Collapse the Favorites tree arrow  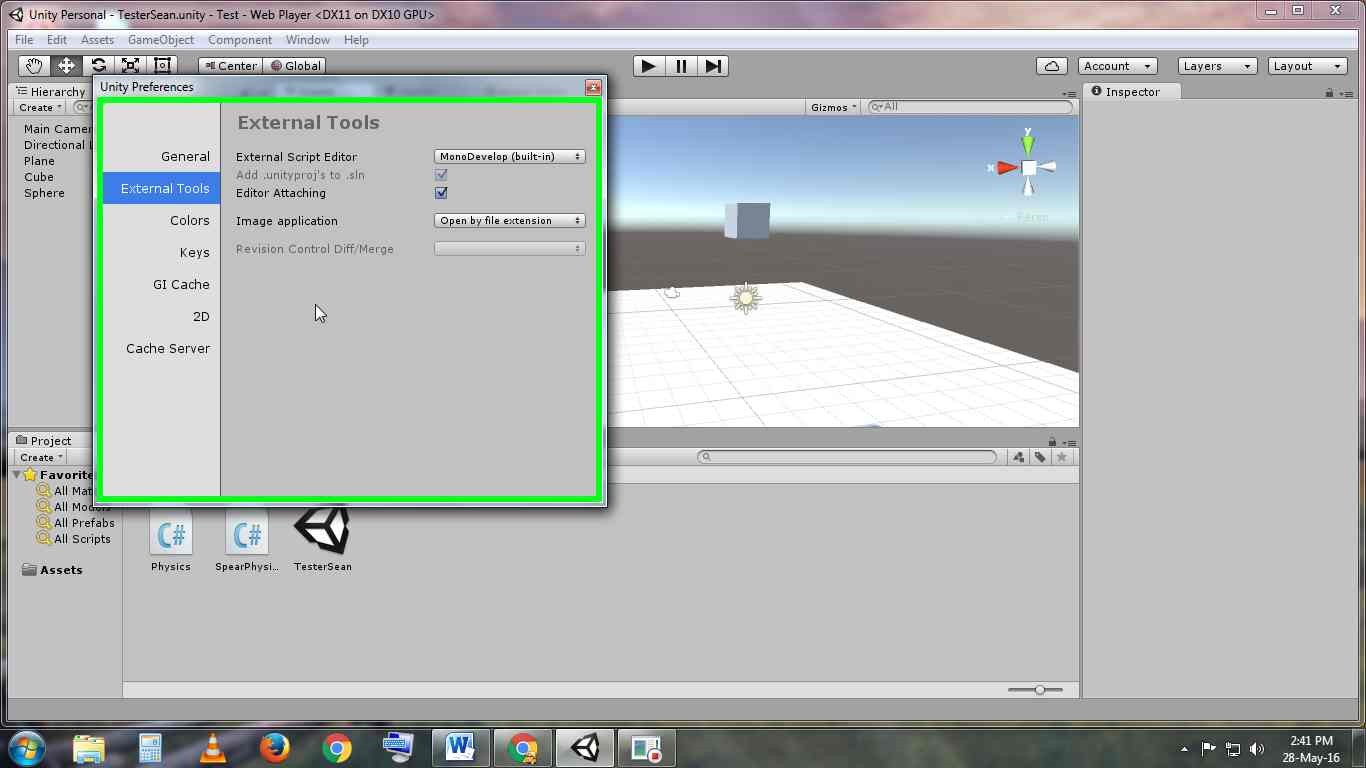point(17,475)
